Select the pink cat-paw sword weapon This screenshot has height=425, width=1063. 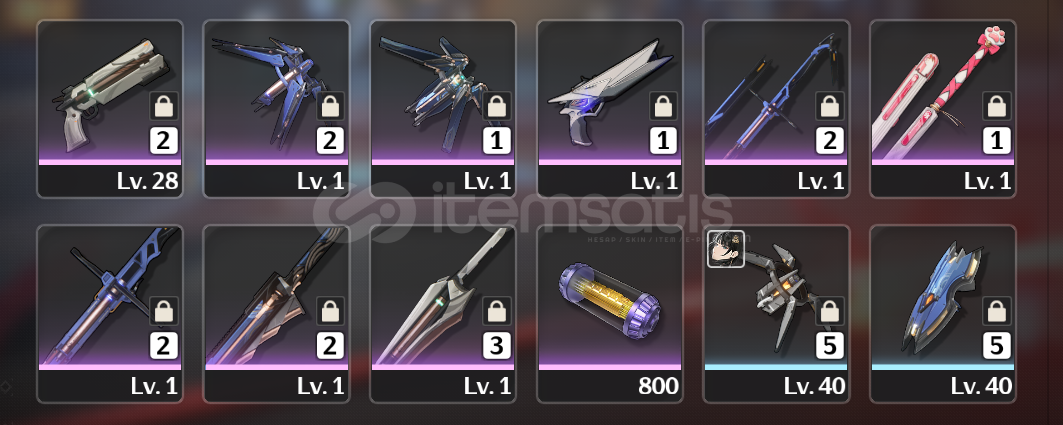pyautogui.click(x=943, y=108)
